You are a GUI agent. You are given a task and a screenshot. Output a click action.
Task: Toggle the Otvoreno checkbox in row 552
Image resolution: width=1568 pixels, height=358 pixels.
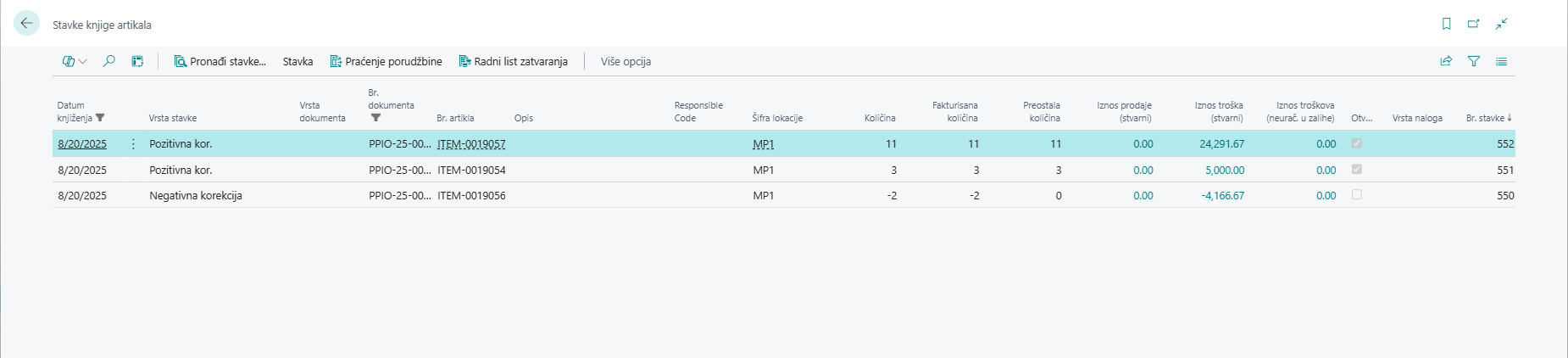click(1356, 144)
